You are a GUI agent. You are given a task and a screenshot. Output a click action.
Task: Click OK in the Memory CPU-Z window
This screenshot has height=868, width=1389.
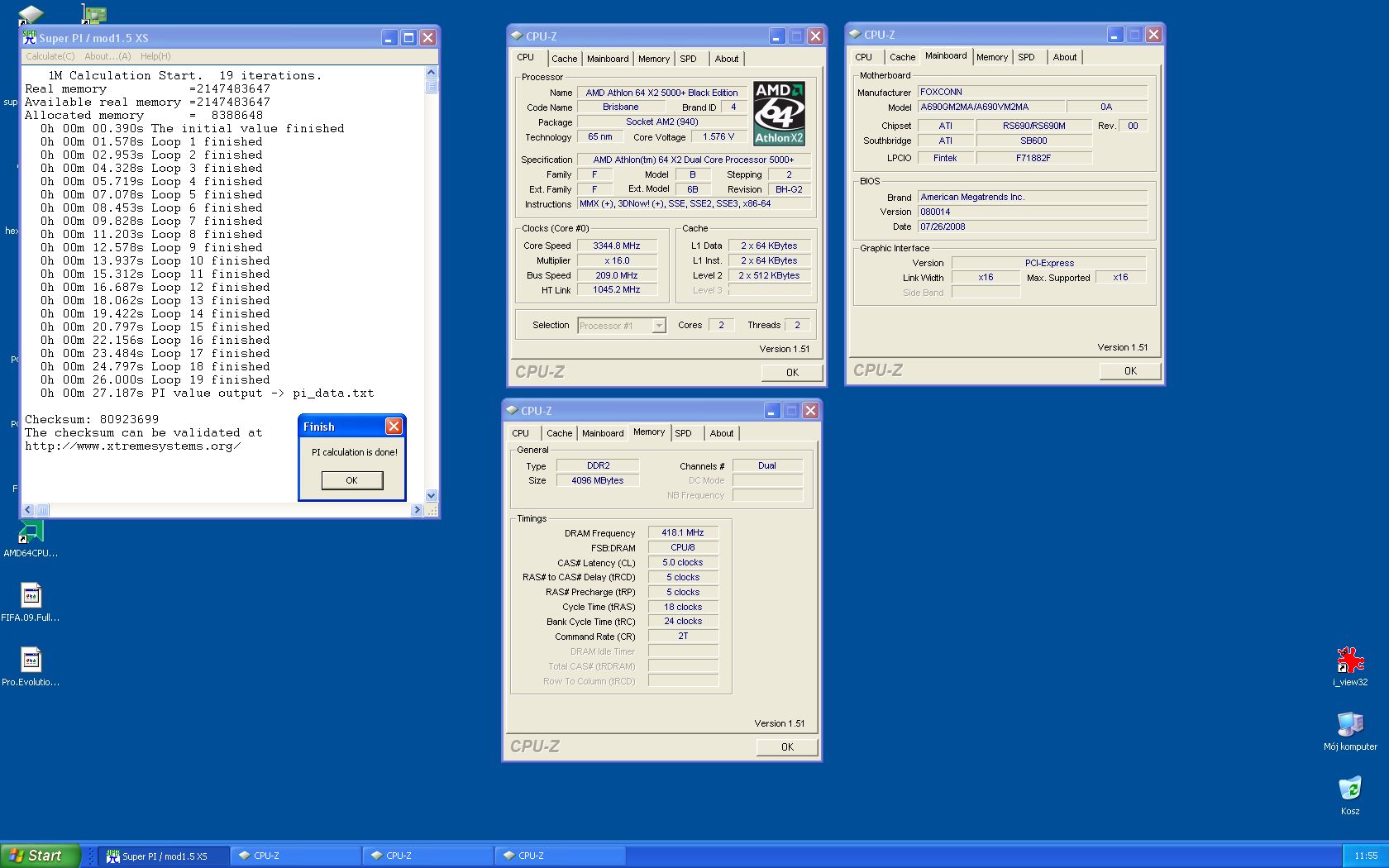click(x=787, y=747)
